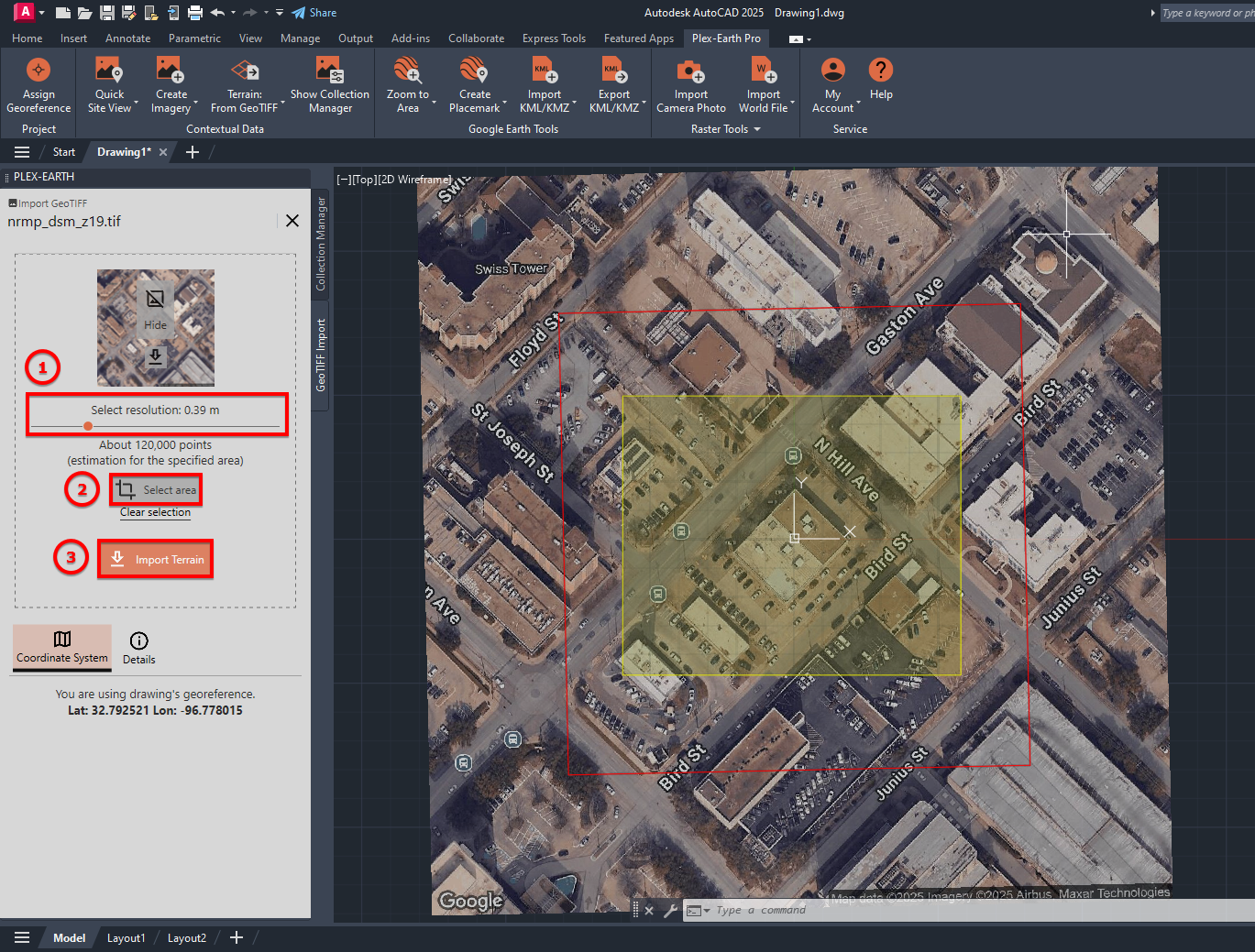
Task: Open the ribbon display options dropdown arrow
Action: point(809,39)
